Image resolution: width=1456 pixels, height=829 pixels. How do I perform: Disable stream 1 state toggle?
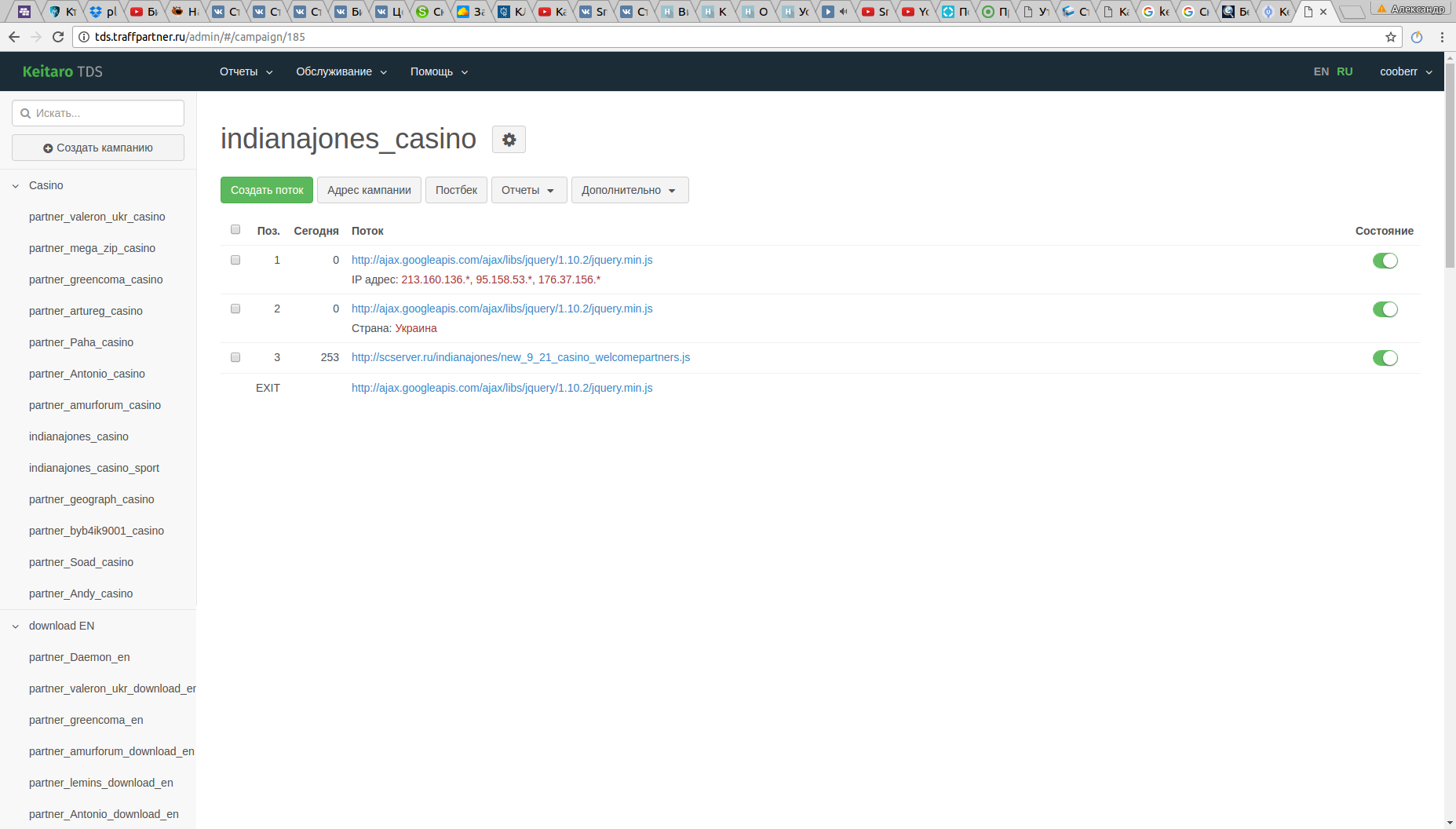[1385, 261]
